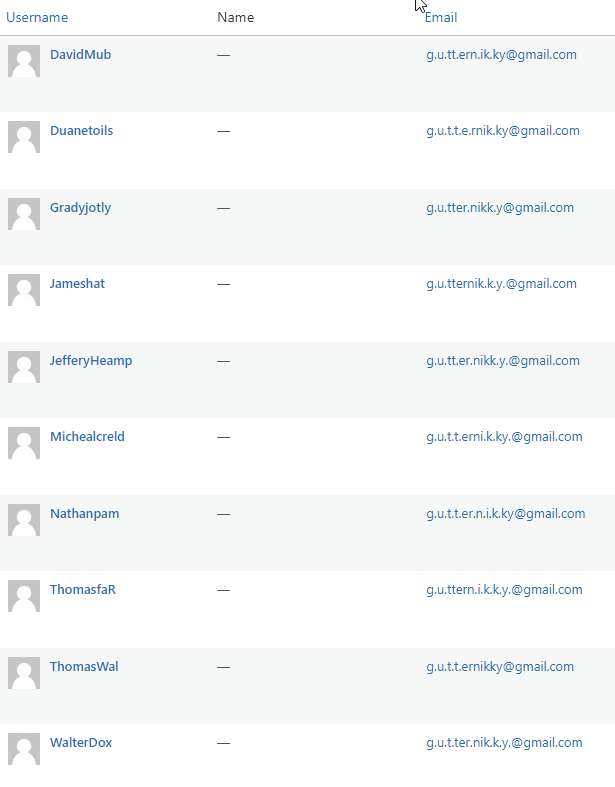Click WalterDox's avatar icon

tap(24, 749)
